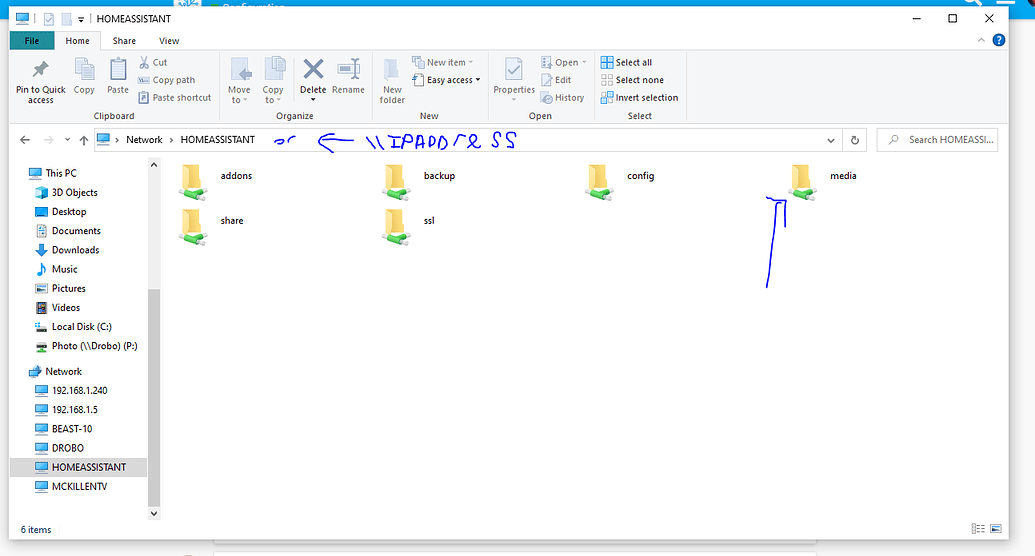Select This PC in navigation pane
The image size is (1035, 556).
coord(53,173)
